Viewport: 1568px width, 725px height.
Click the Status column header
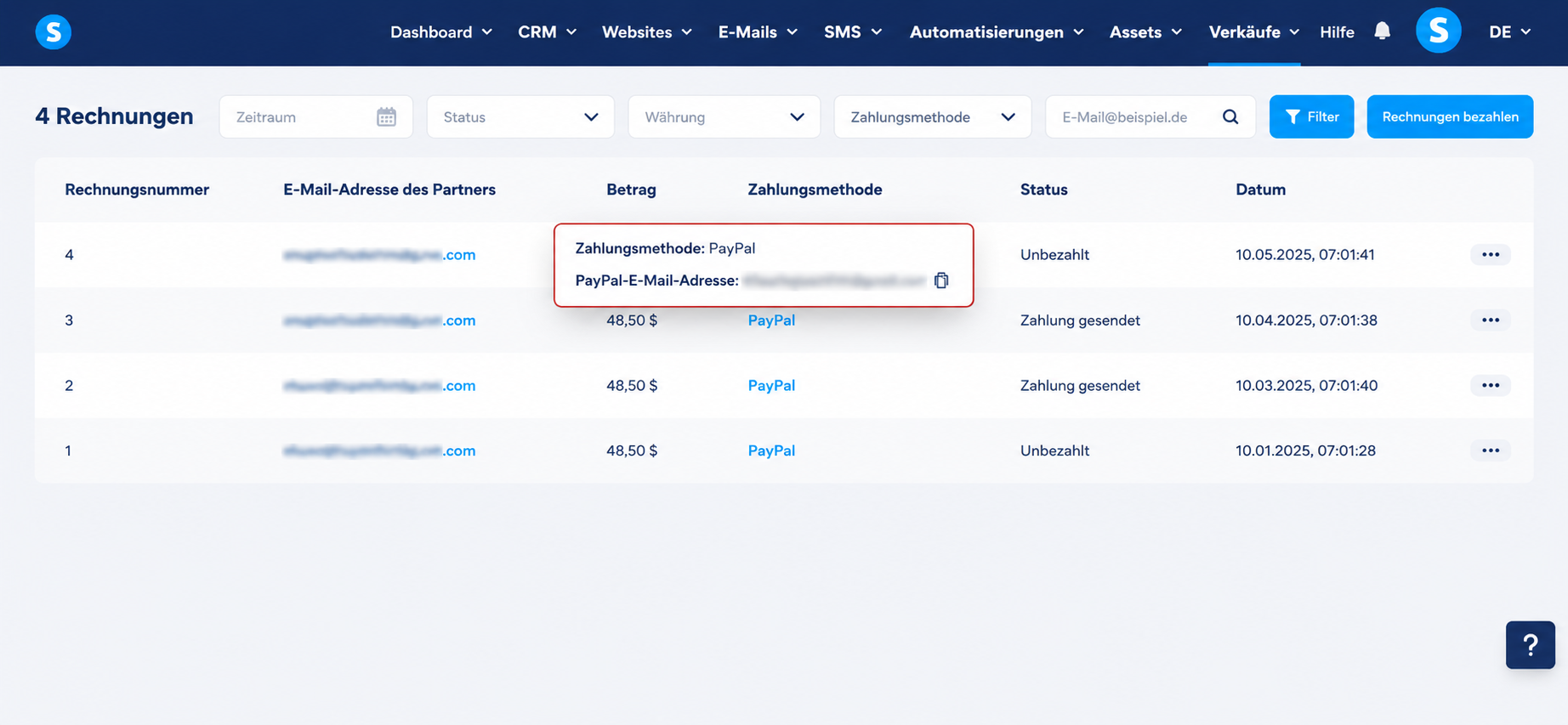click(x=1043, y=190)
